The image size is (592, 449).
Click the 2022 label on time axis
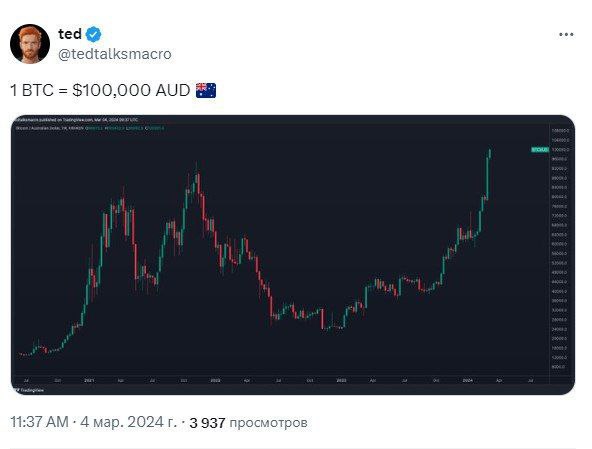[x=215, y=380]
